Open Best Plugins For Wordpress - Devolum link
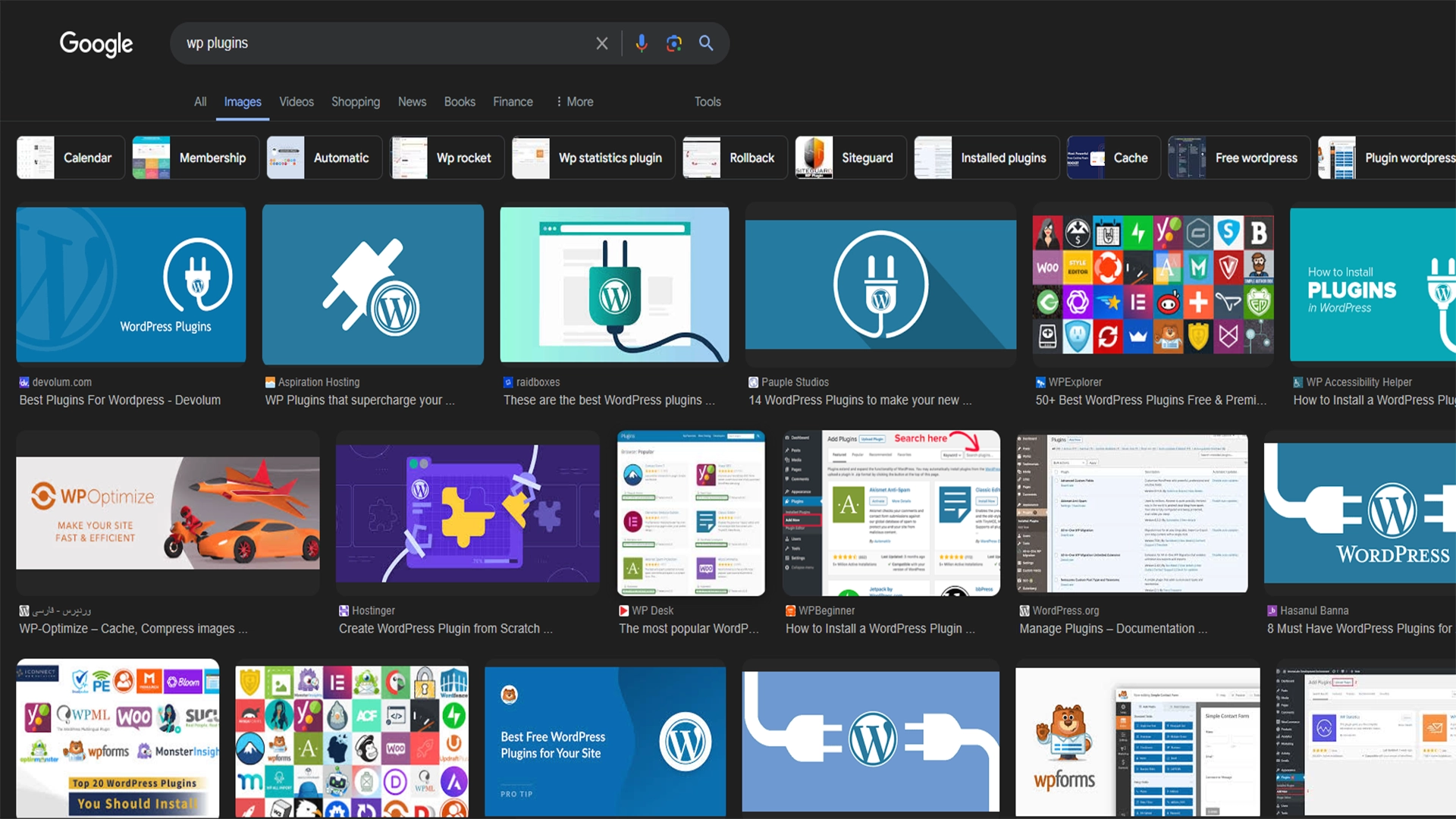1456x819 pixels. tap(120, 400)
